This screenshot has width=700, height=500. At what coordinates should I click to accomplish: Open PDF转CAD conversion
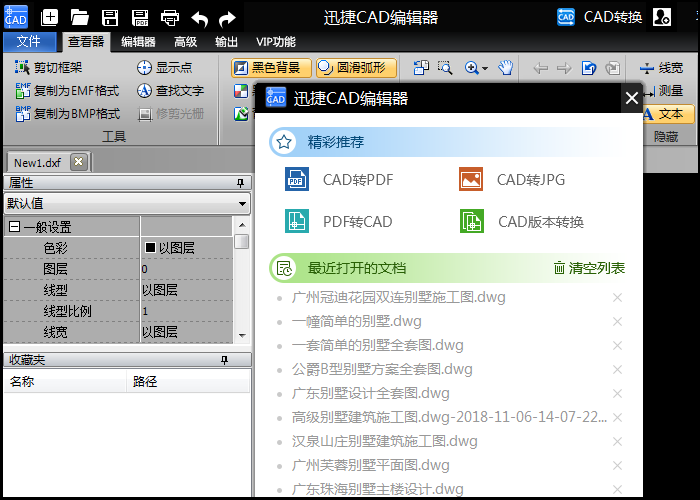(x=339, y=221)
